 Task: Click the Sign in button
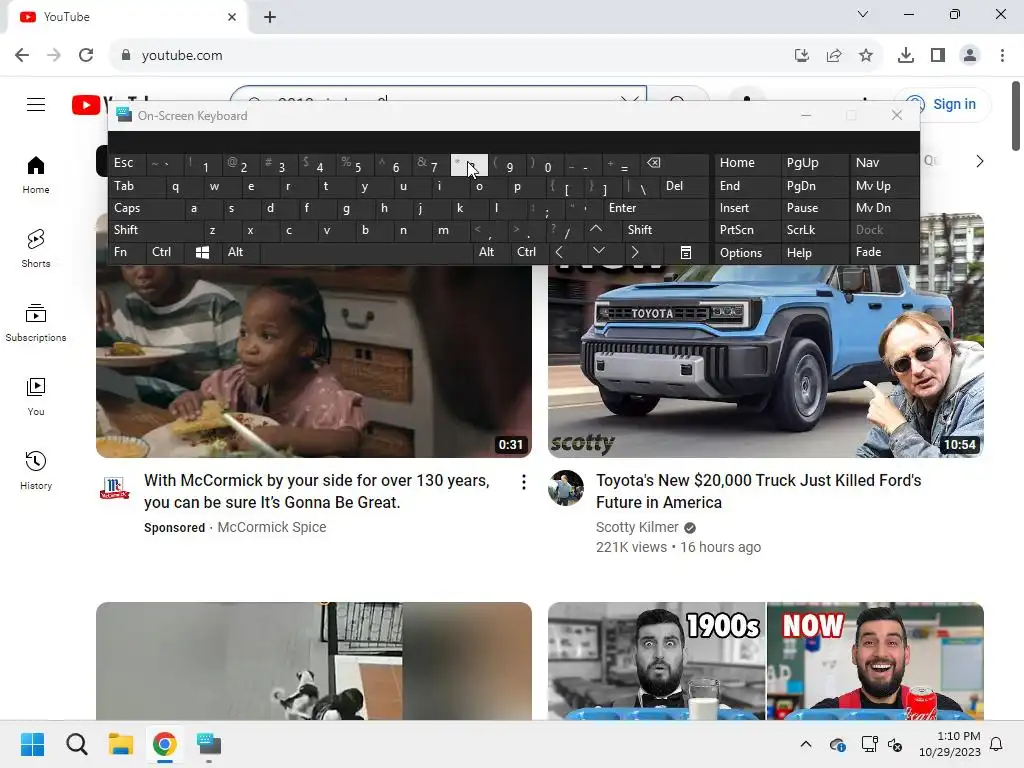(x=942, y=104)
